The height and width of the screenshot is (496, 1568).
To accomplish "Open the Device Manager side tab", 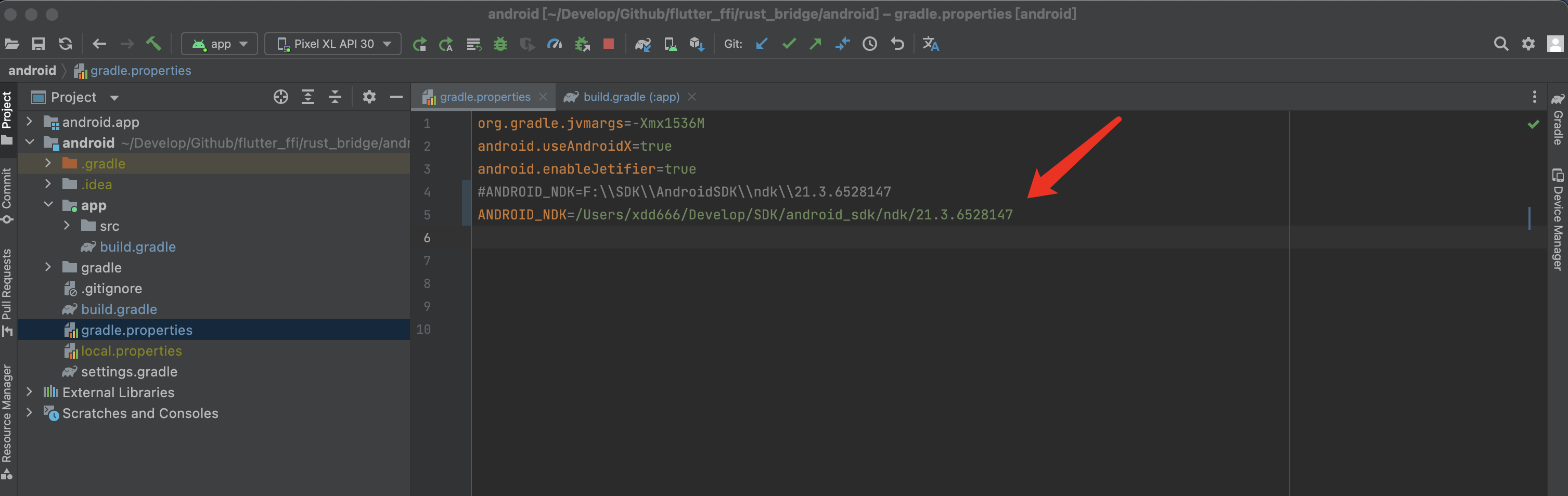I will click(x=1558, y=219).
